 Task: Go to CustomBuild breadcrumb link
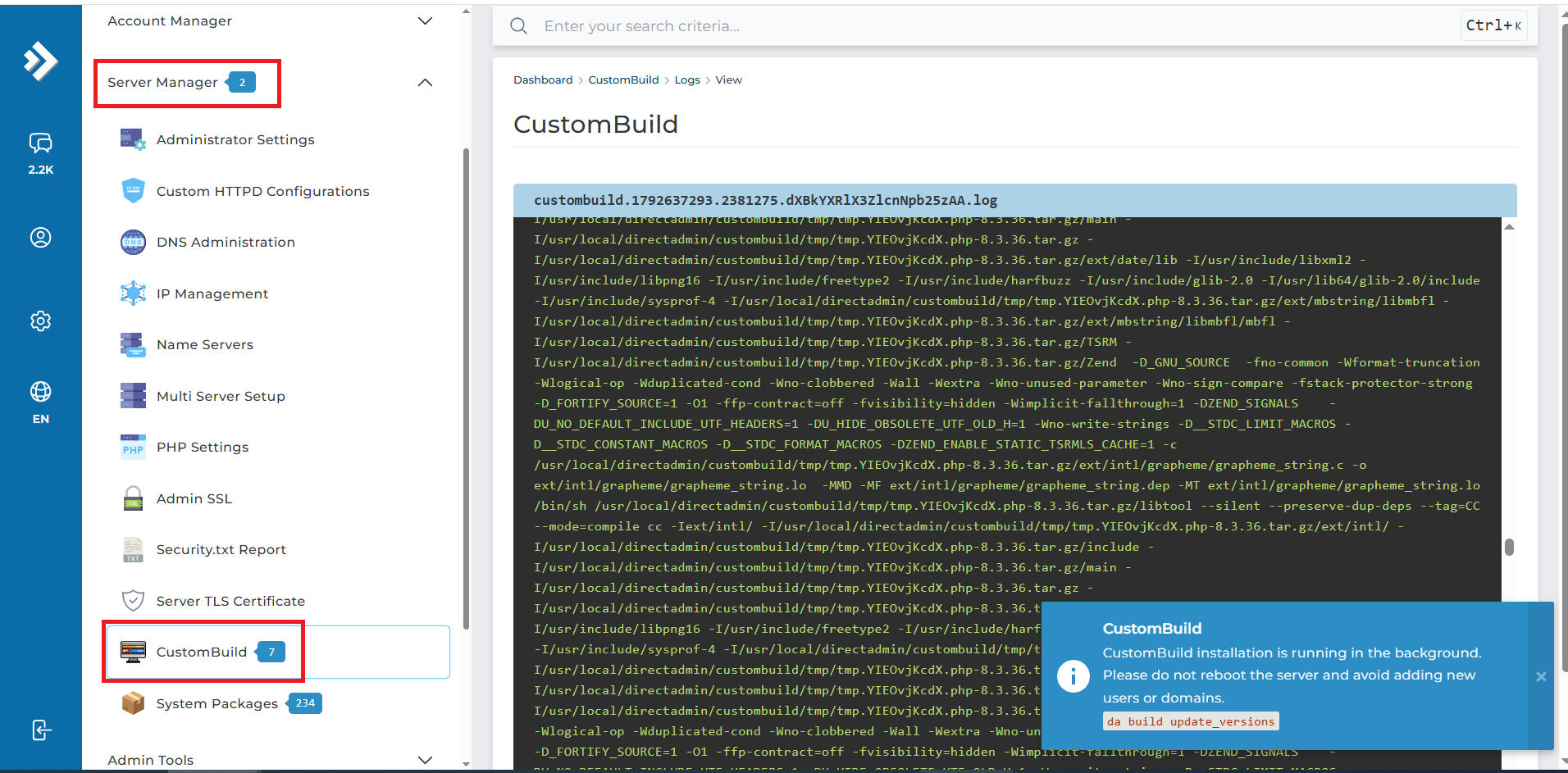[623, 80]
